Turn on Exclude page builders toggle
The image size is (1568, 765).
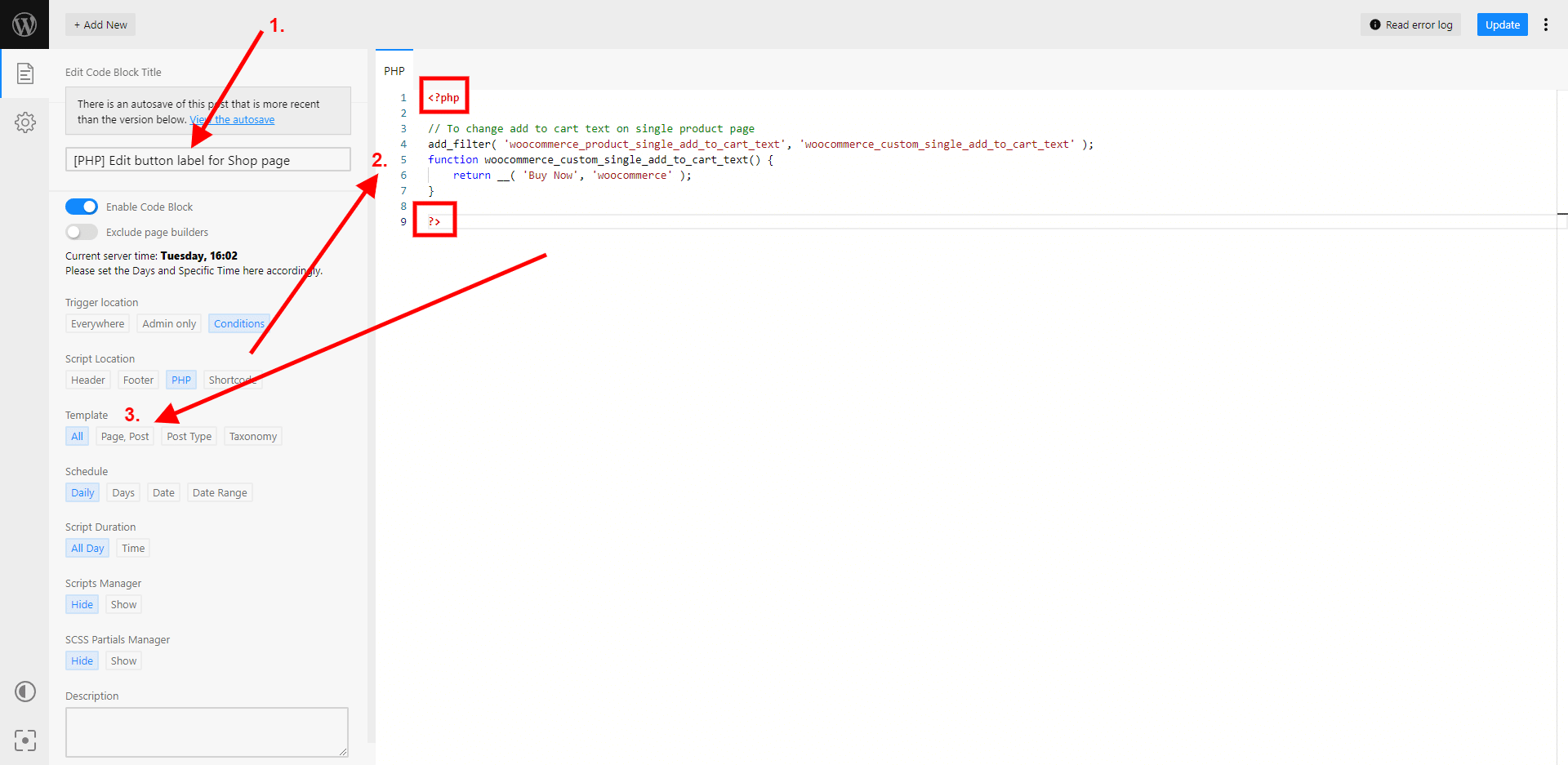pyautogui.click(x=82, y=232)
